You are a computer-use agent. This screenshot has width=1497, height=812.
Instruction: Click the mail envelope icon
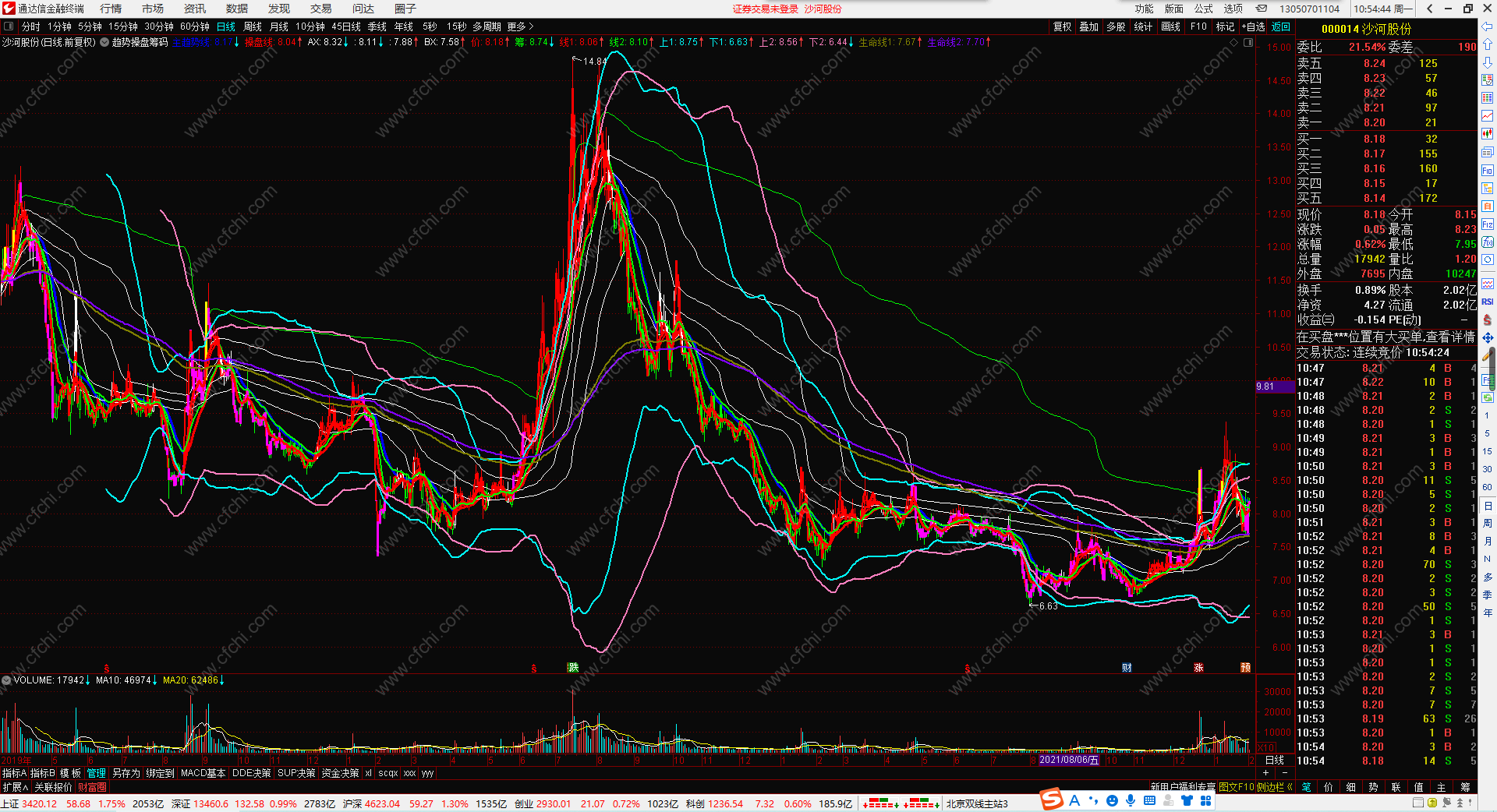(1262, 9)
